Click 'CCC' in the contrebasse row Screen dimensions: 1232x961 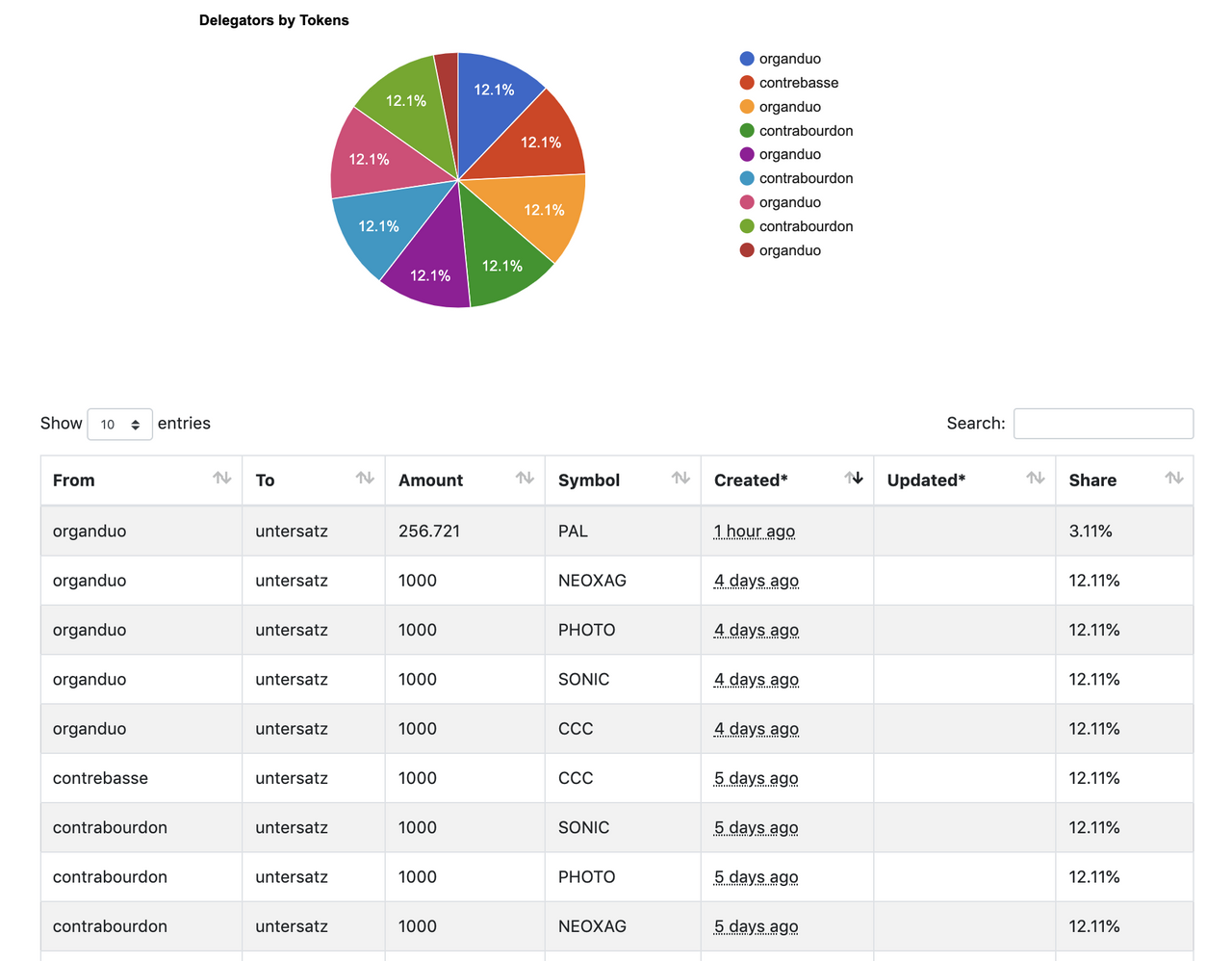click(576, 778)
